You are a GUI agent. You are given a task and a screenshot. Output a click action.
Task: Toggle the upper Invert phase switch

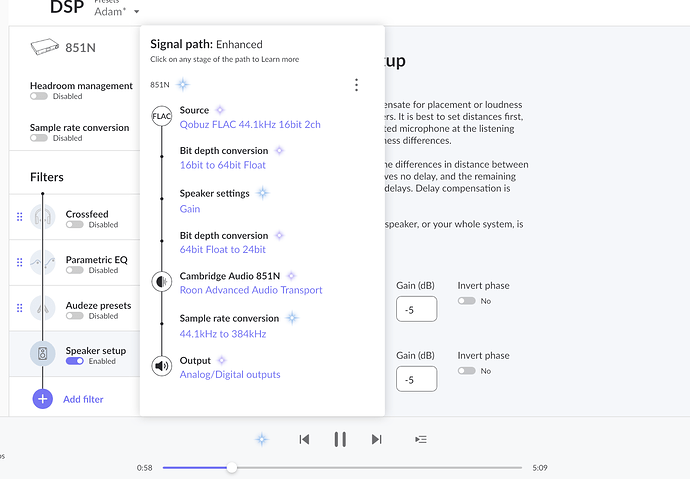[x=466, y=301]
